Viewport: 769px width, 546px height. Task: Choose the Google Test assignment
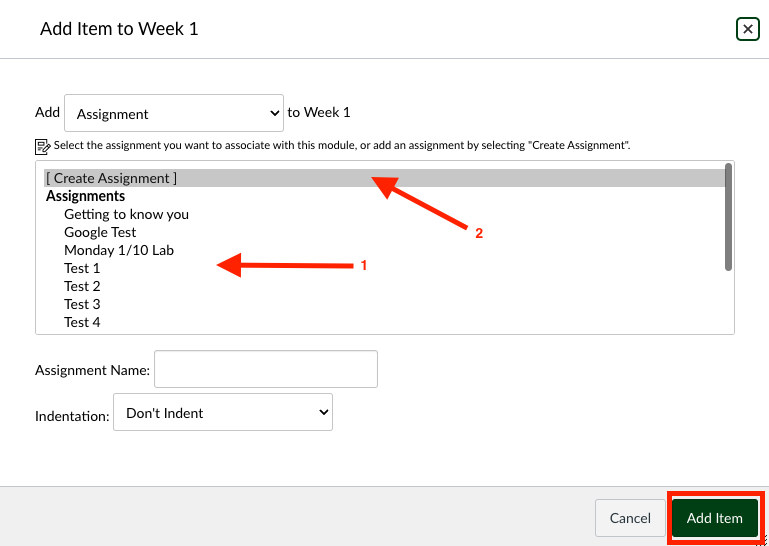point(100,232)
